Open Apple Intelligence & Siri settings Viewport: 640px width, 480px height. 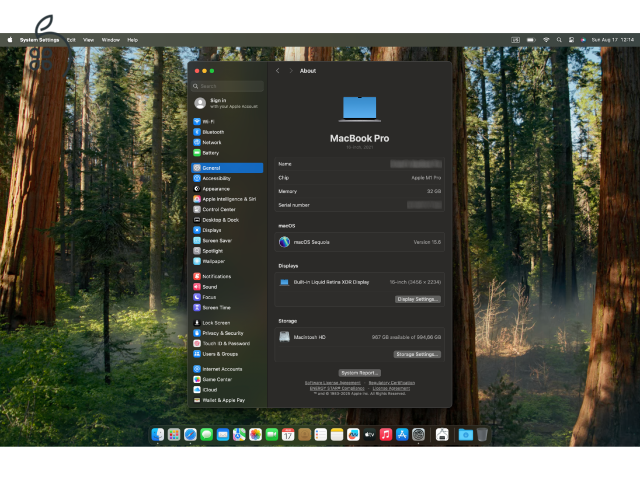[x=227, y=199]
